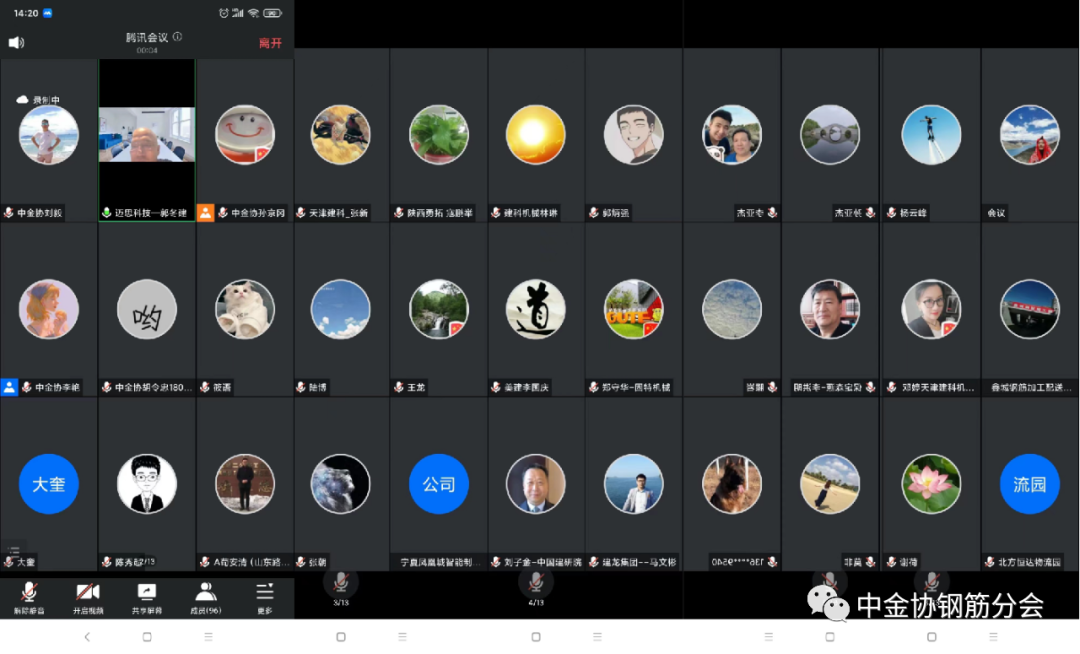Tap the Android recents menu under first screen

[x=208, y=637]
